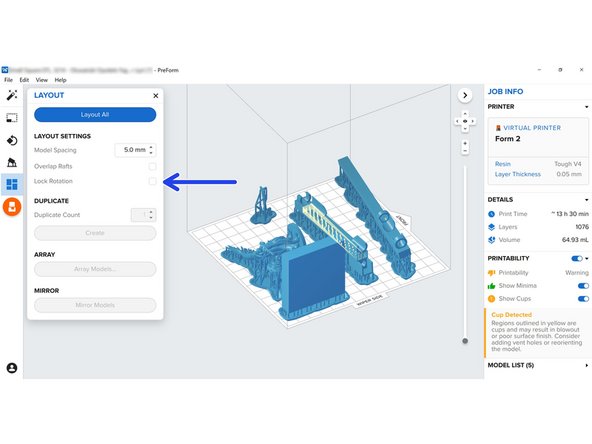The width and height of the screenshot is (592, 444).
Task: Enable the Lock Rotation checkbox
Action: click(152, 181)
